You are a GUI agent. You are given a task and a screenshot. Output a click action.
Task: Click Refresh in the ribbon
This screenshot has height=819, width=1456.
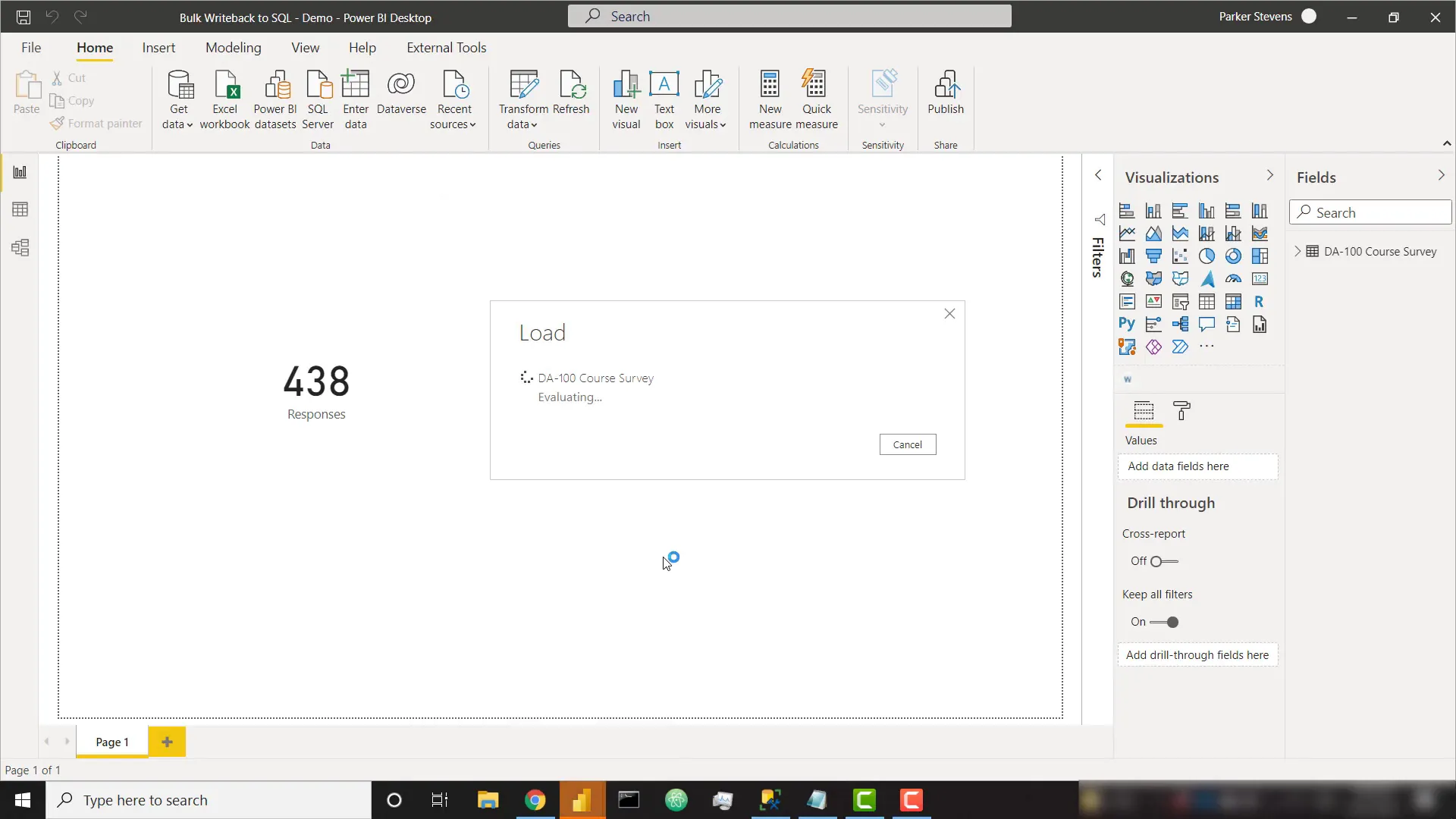[x=571, y=94]
